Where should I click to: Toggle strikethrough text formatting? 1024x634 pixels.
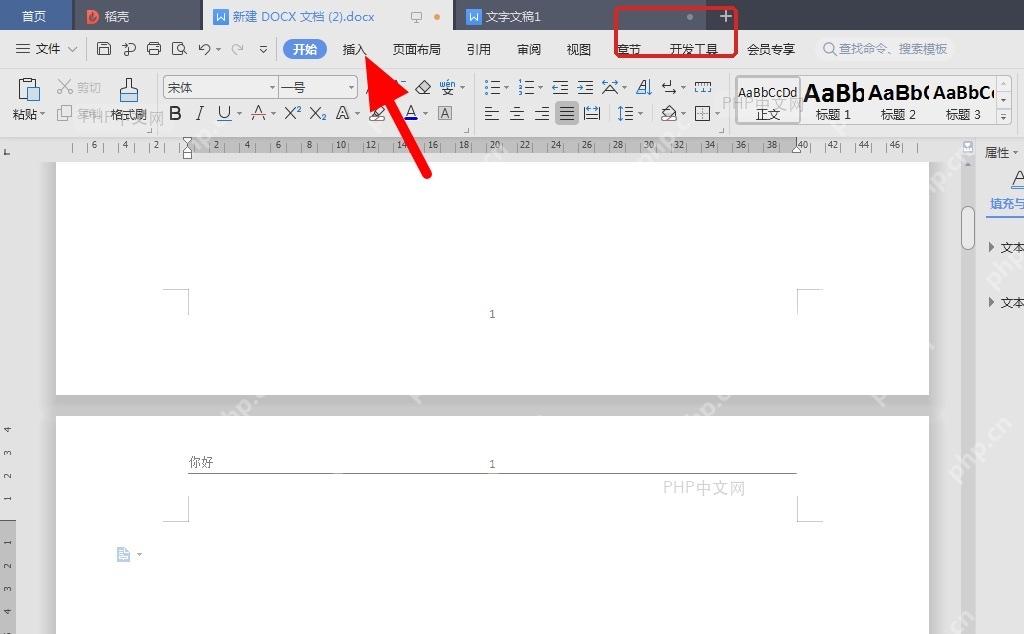coord(258,114)
